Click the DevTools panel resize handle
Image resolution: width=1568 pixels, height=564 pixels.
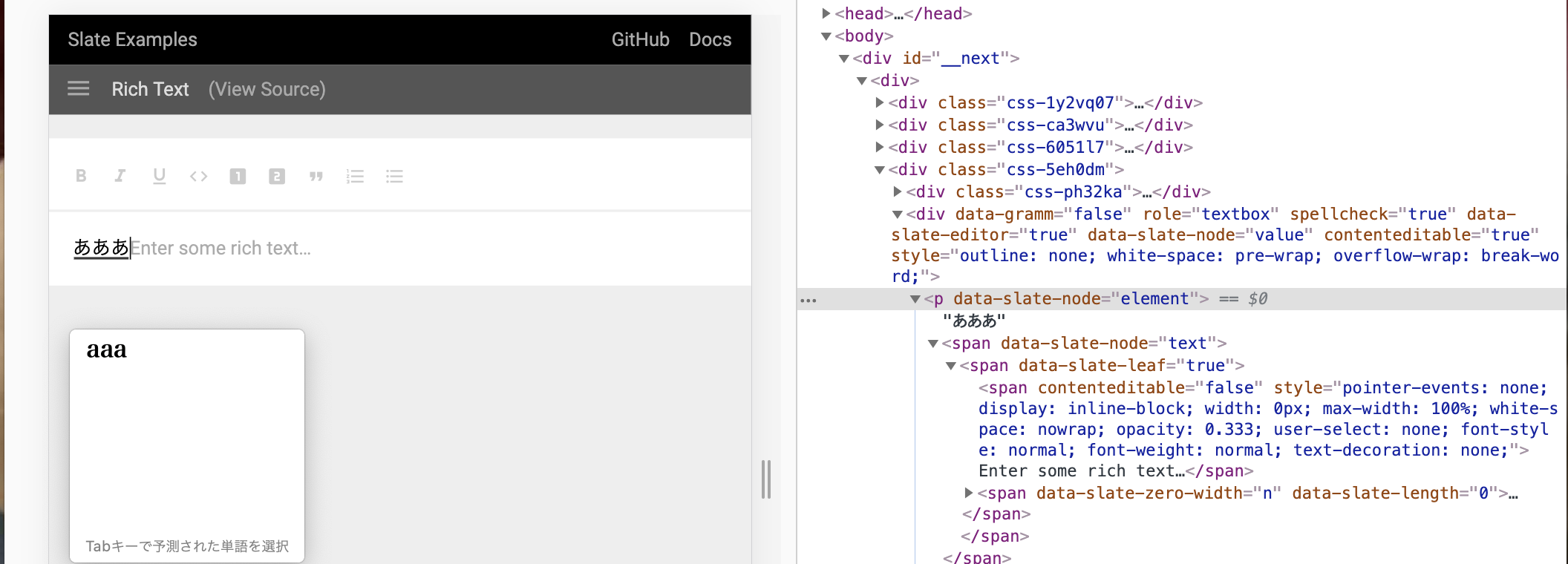point(766,479)
